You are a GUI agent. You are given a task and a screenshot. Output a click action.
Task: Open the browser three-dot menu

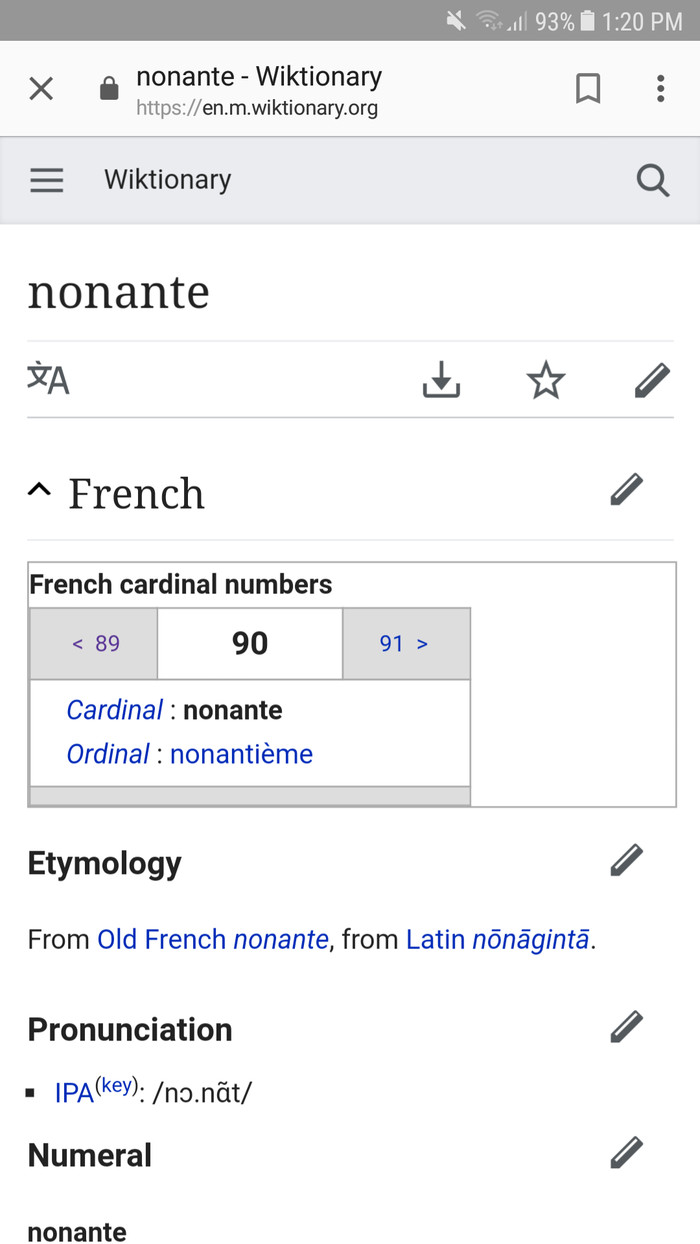(x=660, y=89)
